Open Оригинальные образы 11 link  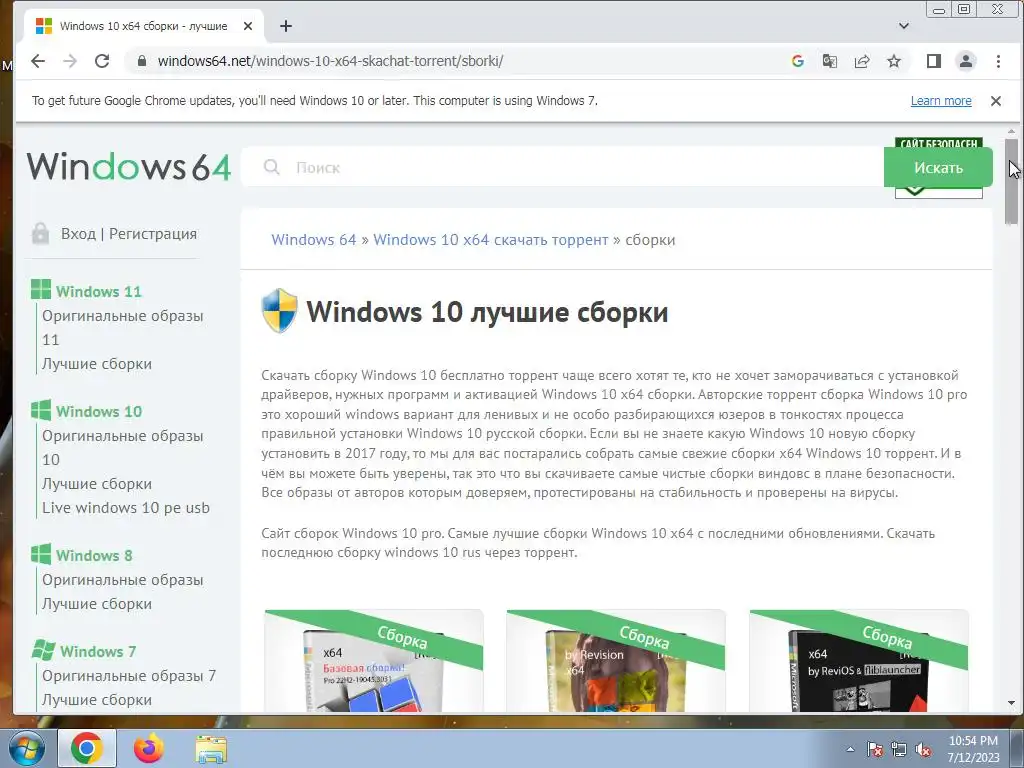click(123, 328)
